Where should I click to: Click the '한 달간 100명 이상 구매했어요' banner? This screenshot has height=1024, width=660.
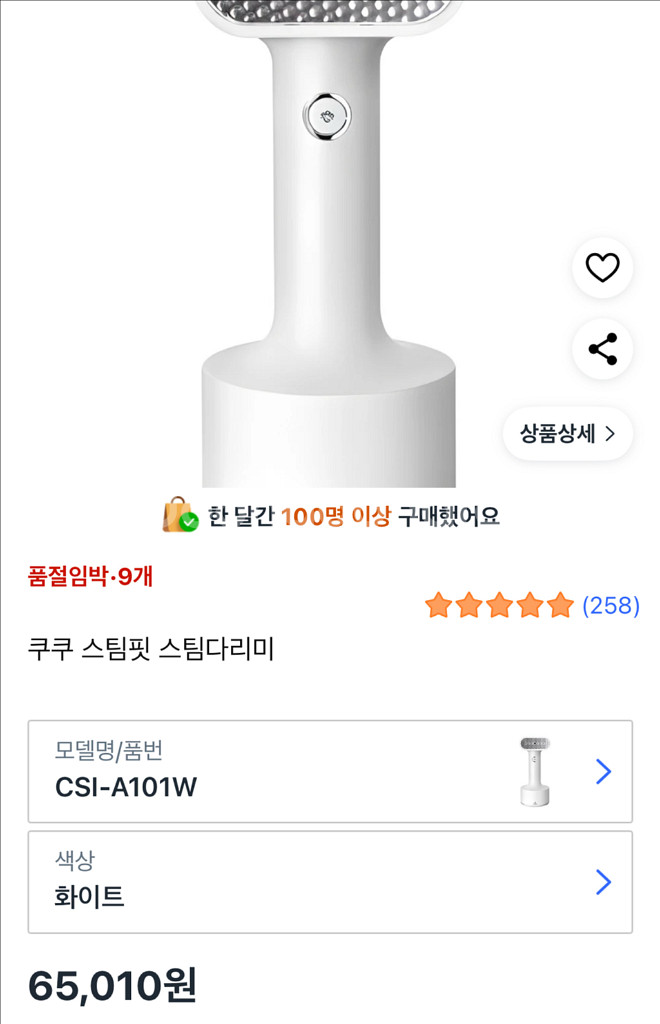(x=330, y=515)
